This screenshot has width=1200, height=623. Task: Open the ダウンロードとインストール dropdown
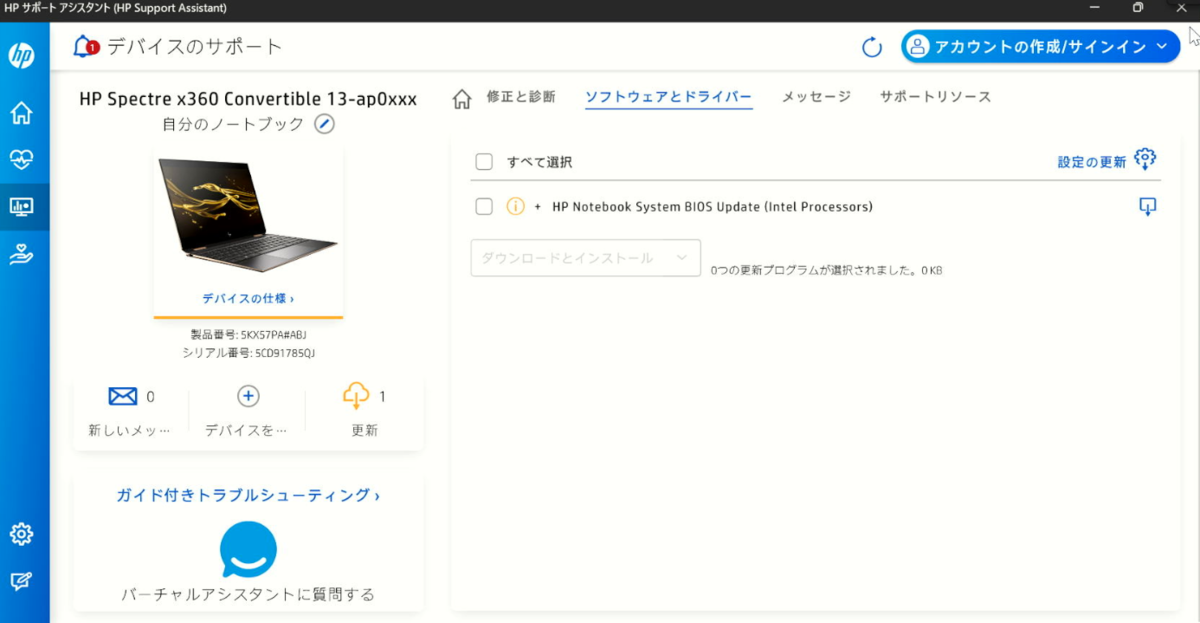[585, 258]
